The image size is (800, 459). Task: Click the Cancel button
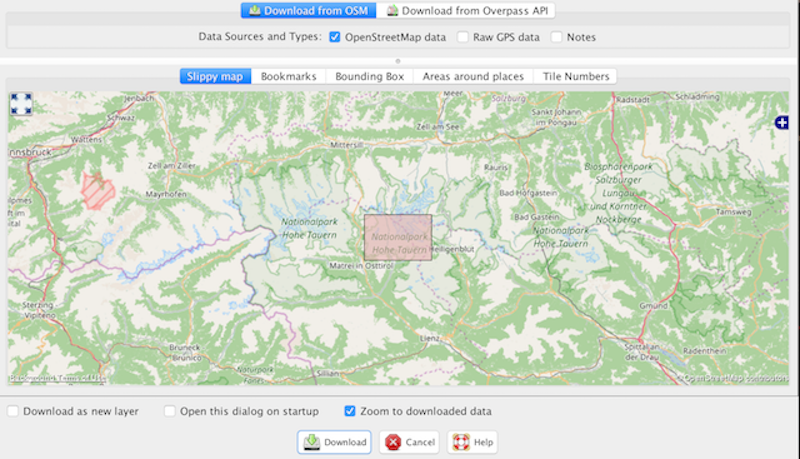(410, 442)
